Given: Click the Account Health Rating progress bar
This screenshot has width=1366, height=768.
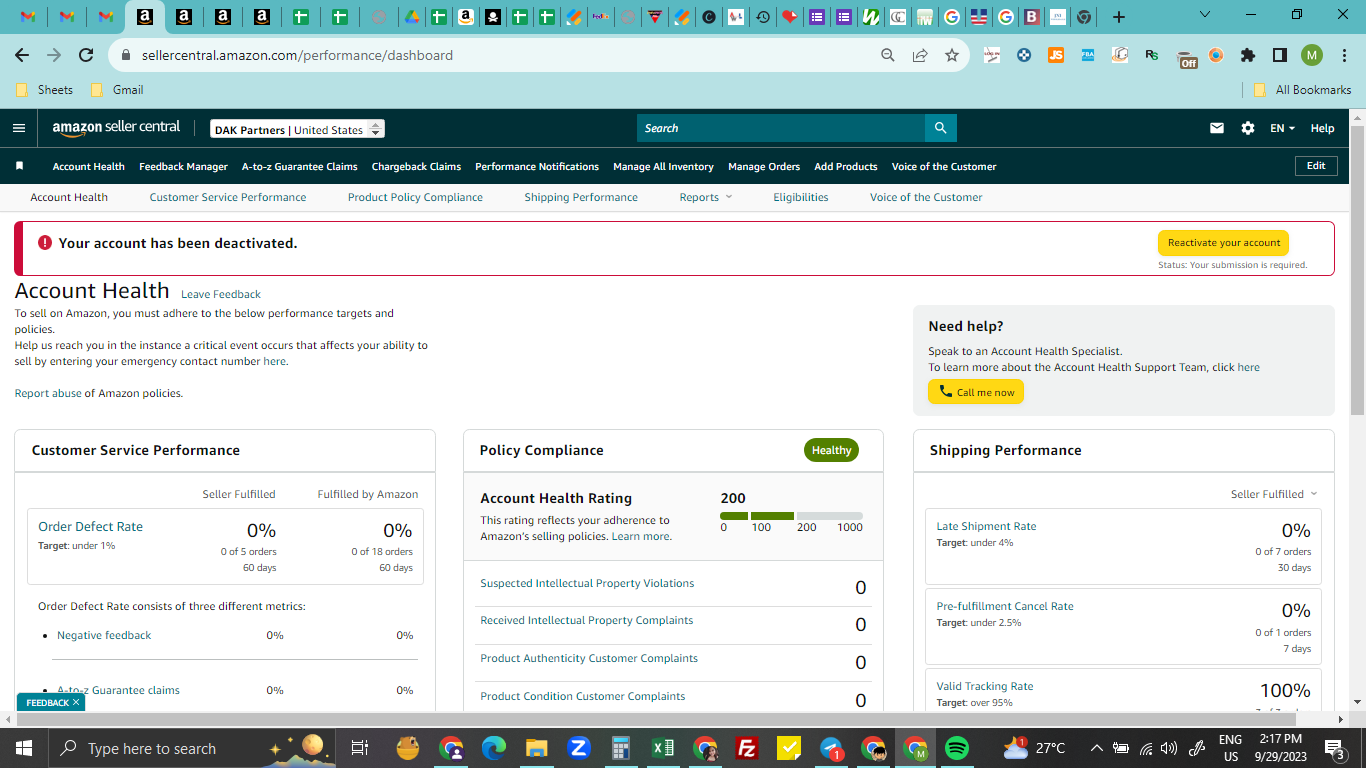Looking at the screenshot, I should (791, 516).
